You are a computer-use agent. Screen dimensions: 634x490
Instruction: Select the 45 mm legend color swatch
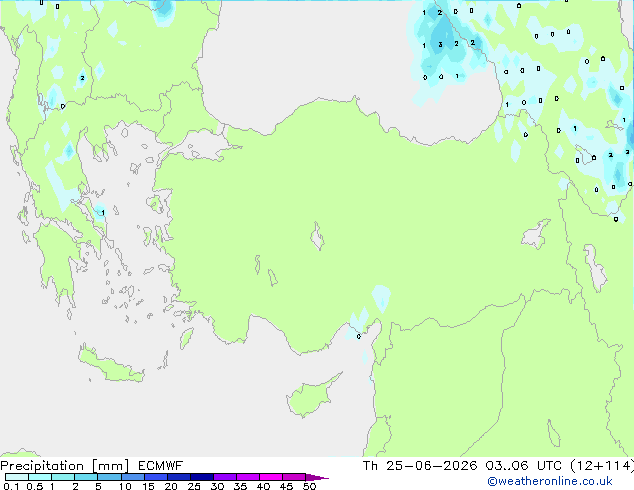click(294, 477)
